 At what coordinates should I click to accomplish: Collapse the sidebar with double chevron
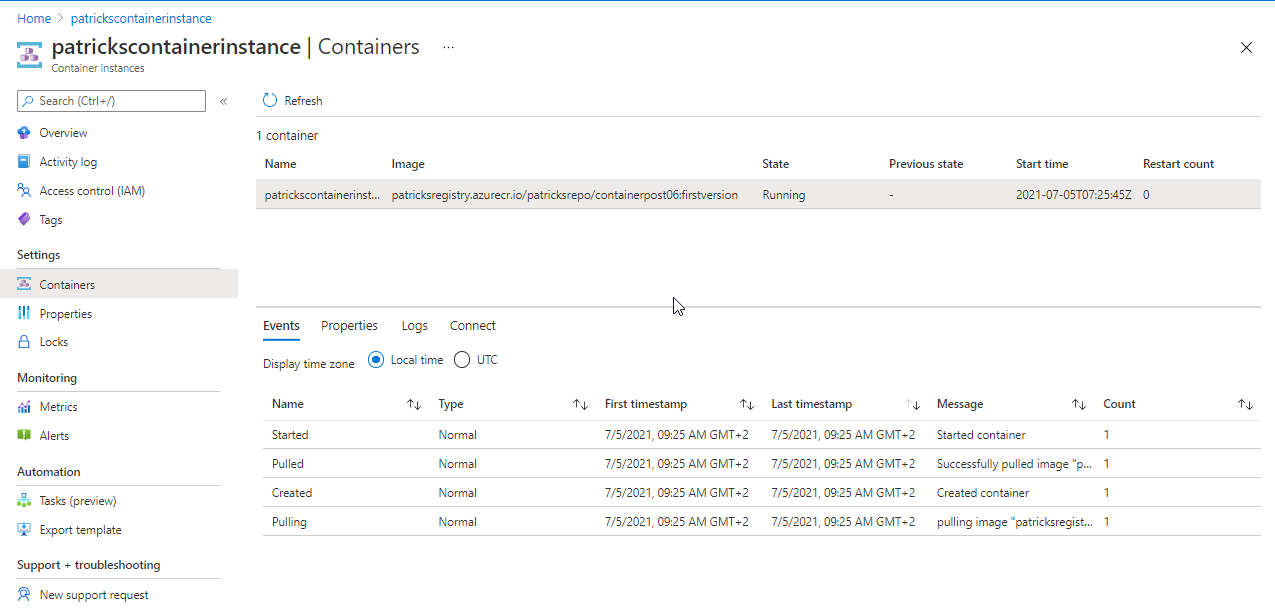click(224, 101)
